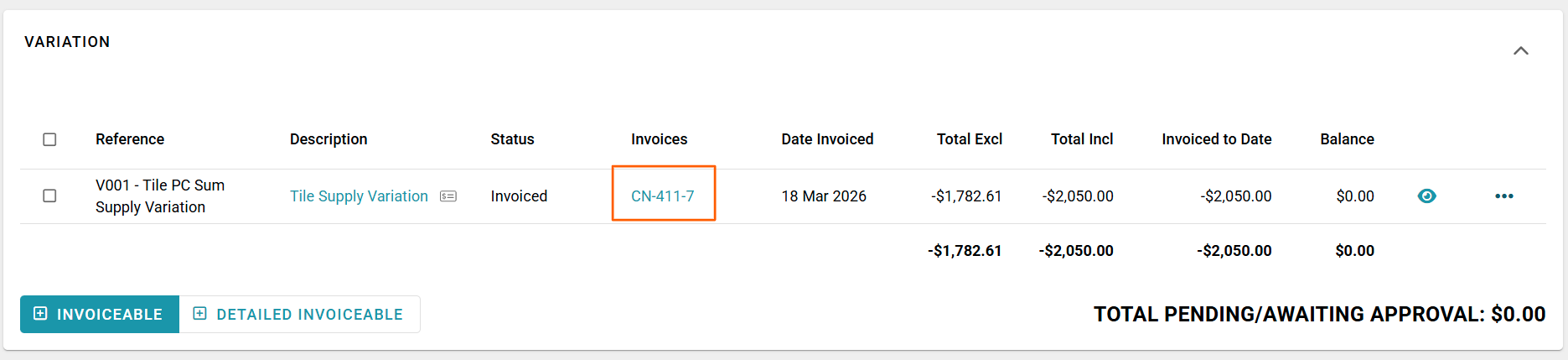Click the Reference column header

[130, 139]
